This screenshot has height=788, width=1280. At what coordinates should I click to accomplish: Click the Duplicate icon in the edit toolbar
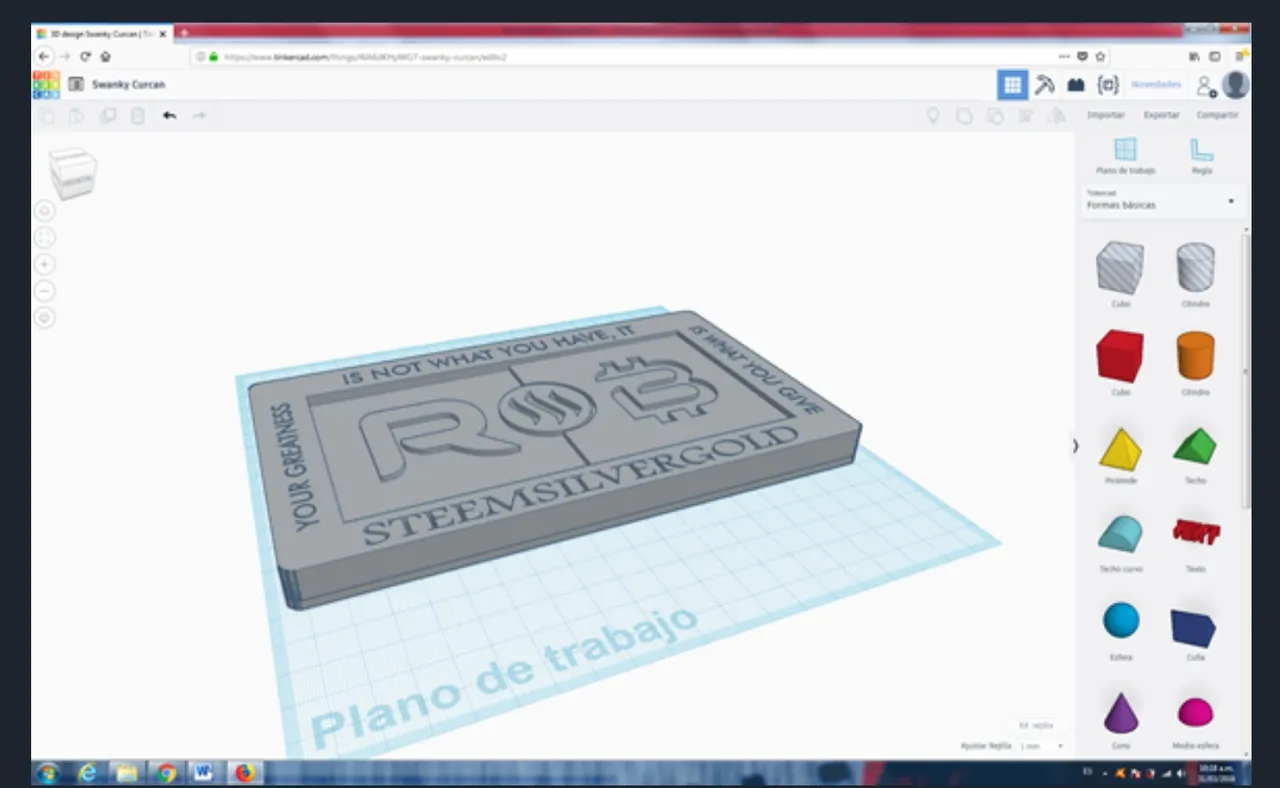click(107, 116)
